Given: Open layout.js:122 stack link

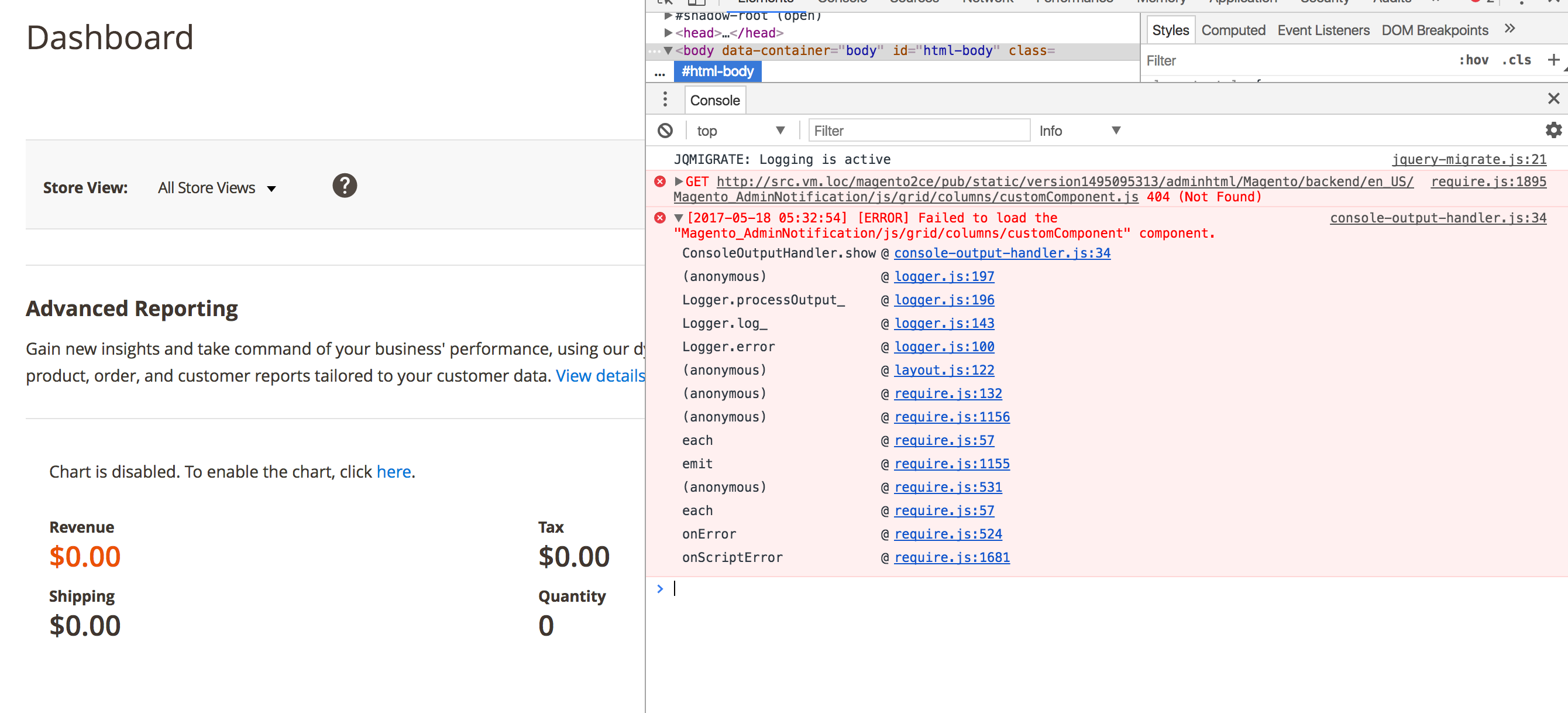Looking at the screenshot, I should click(x=944, y=370).
